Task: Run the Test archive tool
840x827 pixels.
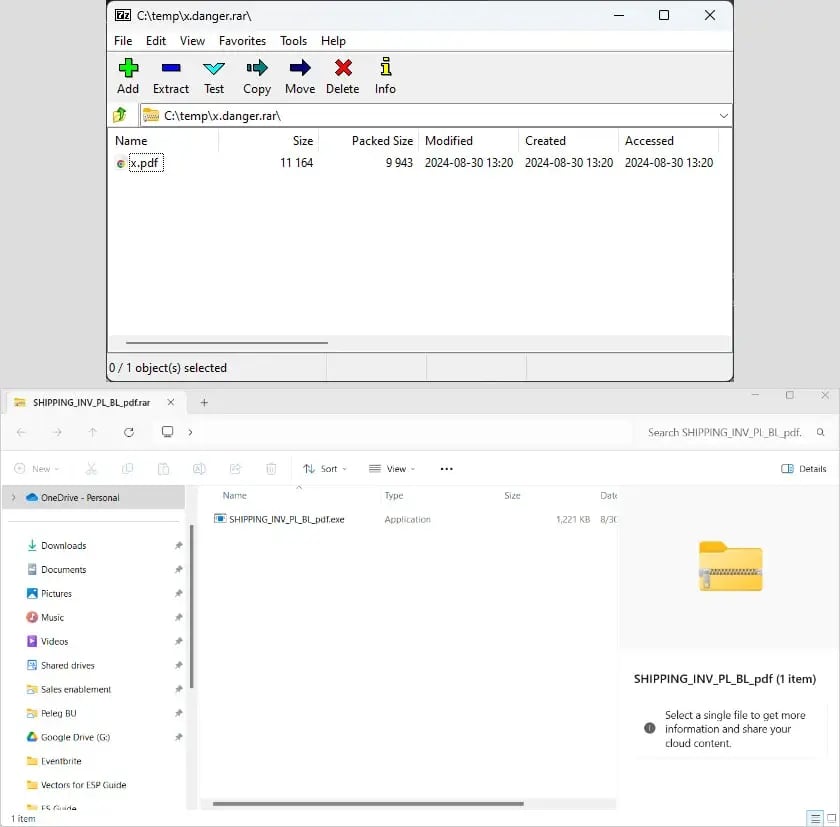Action: point(214,69)
